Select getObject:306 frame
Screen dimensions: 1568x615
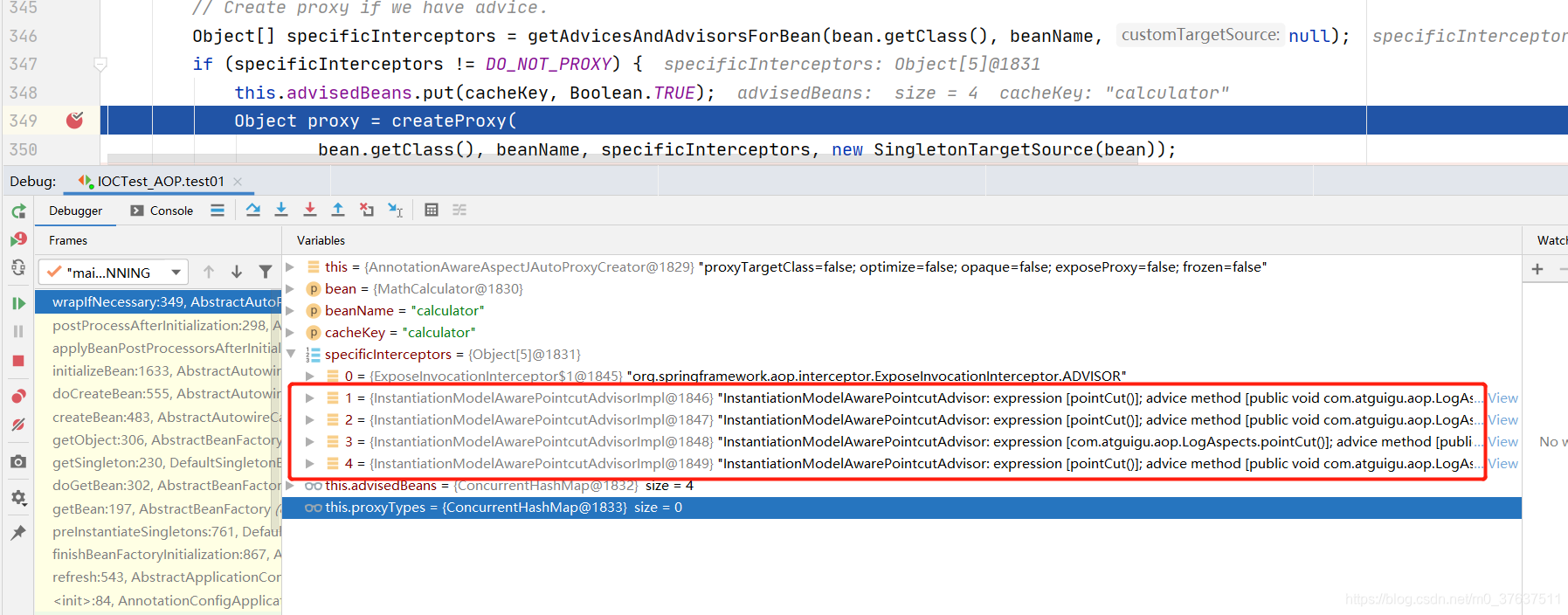click(x=158, y=439)
